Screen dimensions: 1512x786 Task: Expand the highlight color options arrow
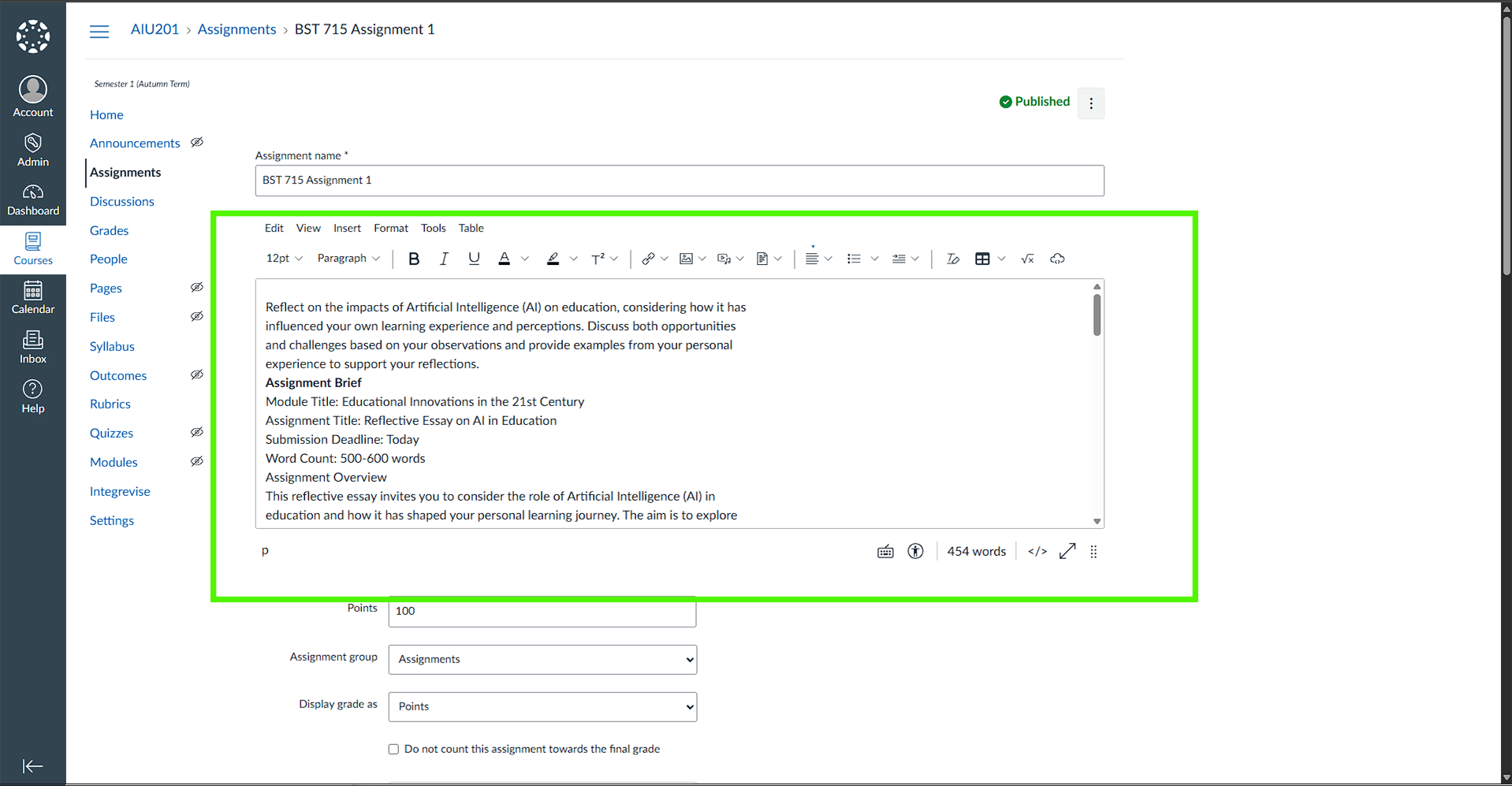(x=574, y=259)
